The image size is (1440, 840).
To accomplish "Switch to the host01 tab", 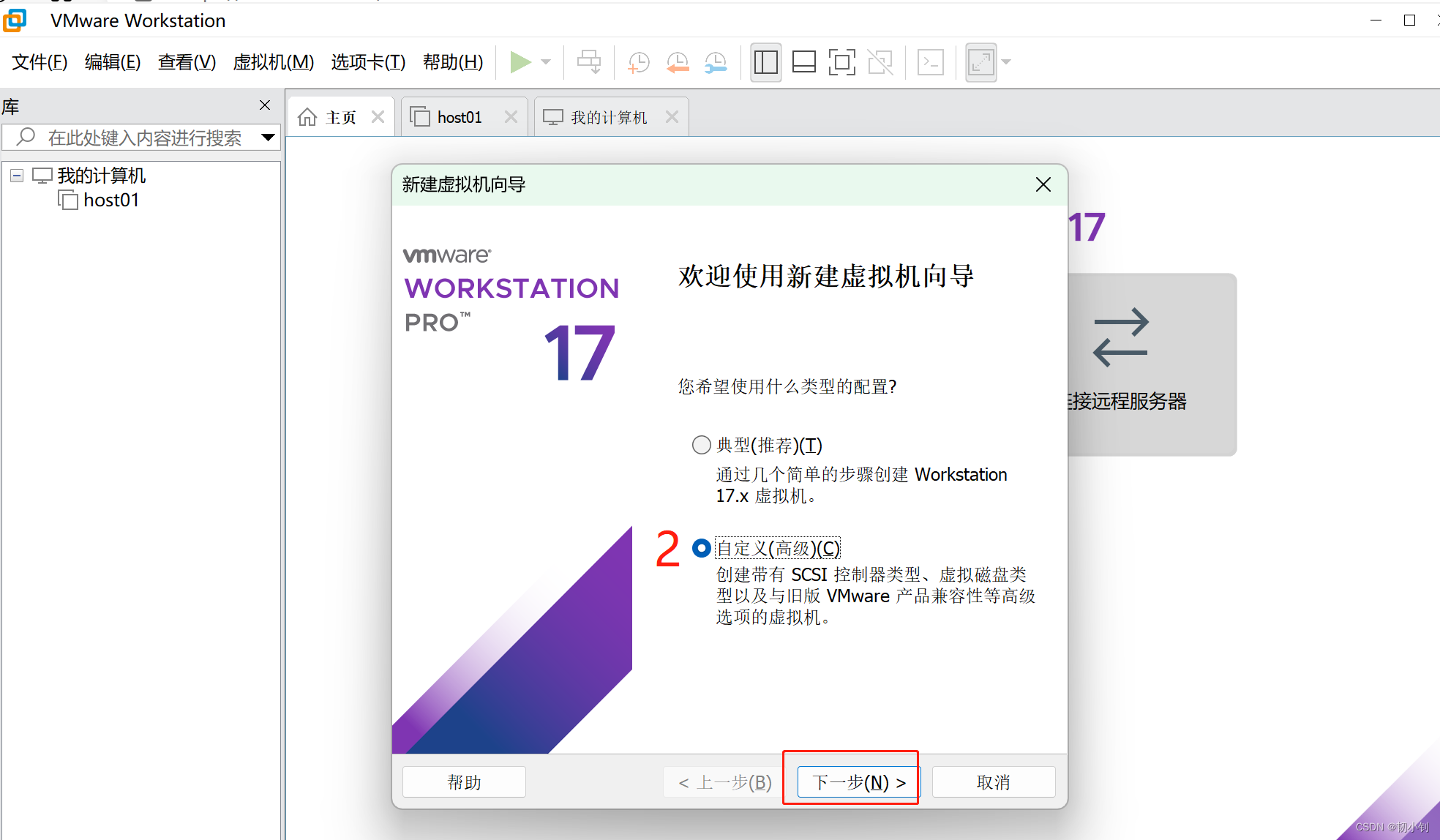I will pyautogui.click(x=459, y=117).
